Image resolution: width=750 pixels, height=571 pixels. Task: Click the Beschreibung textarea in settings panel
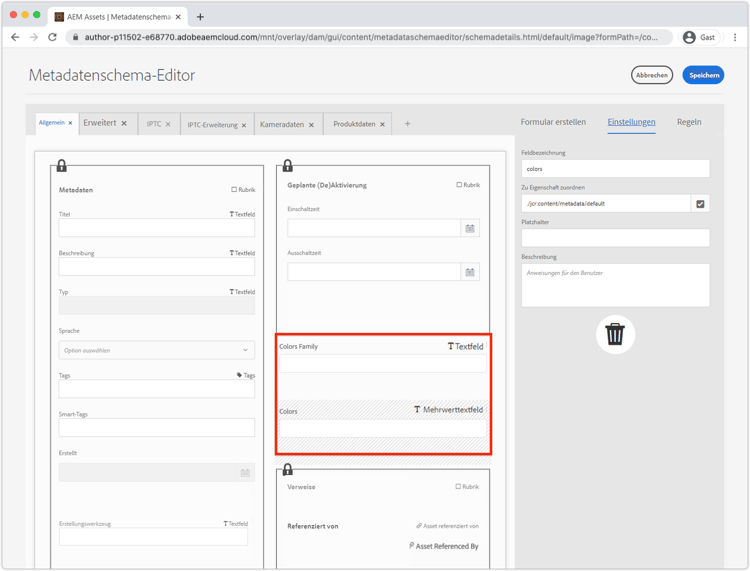615,286
